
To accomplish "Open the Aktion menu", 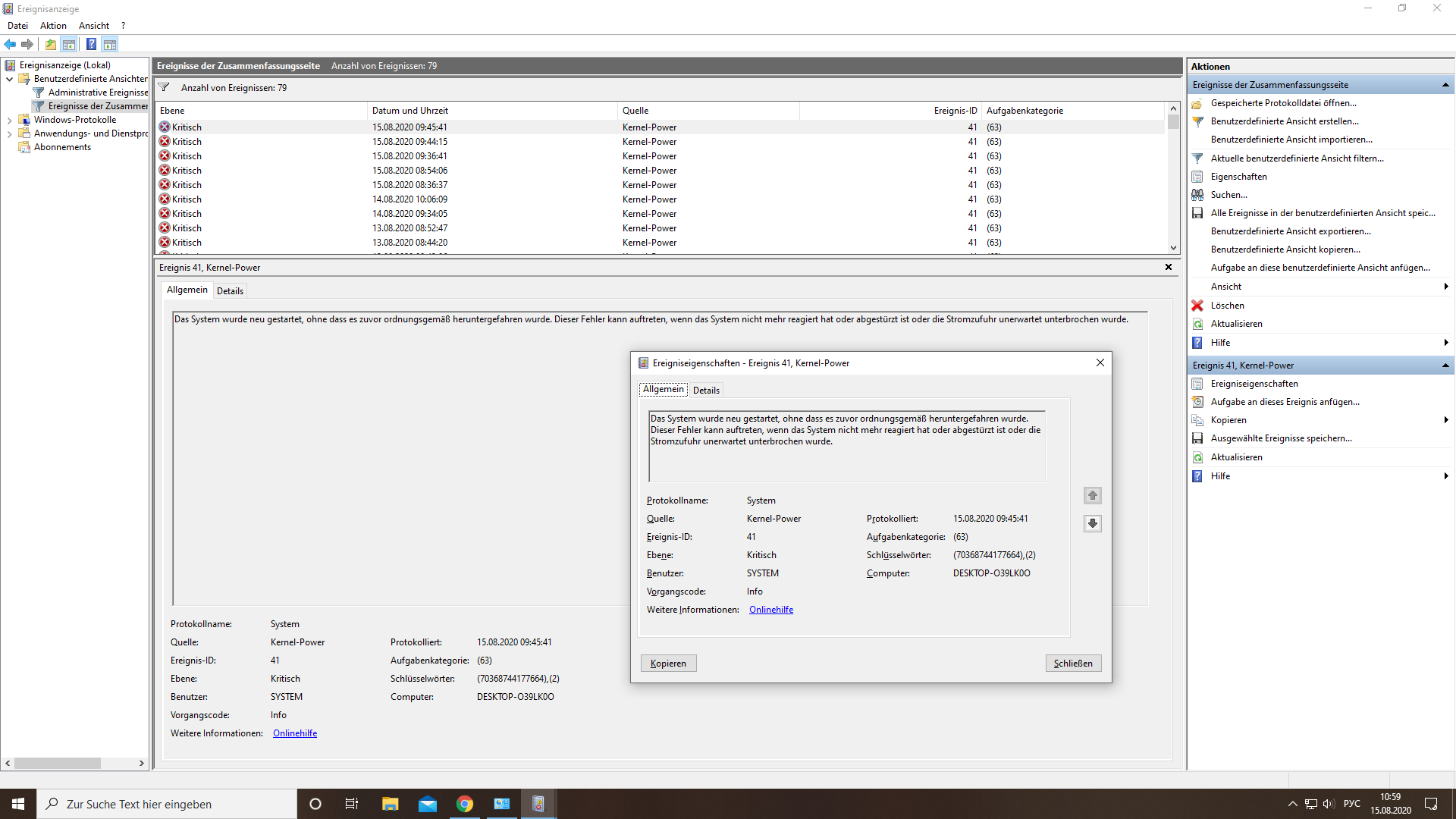I will tap(53, 26).
